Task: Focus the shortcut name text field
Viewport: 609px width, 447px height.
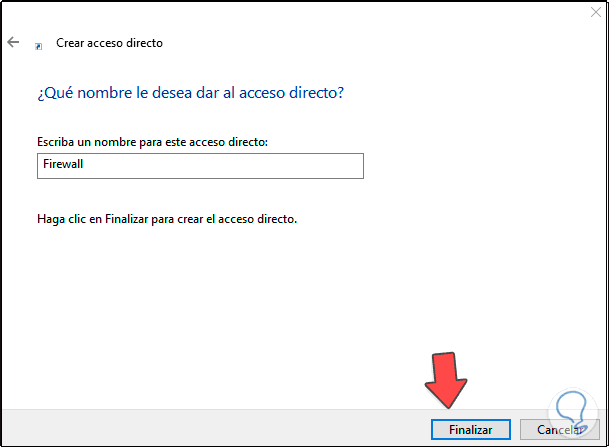Action: coord(199,166)
